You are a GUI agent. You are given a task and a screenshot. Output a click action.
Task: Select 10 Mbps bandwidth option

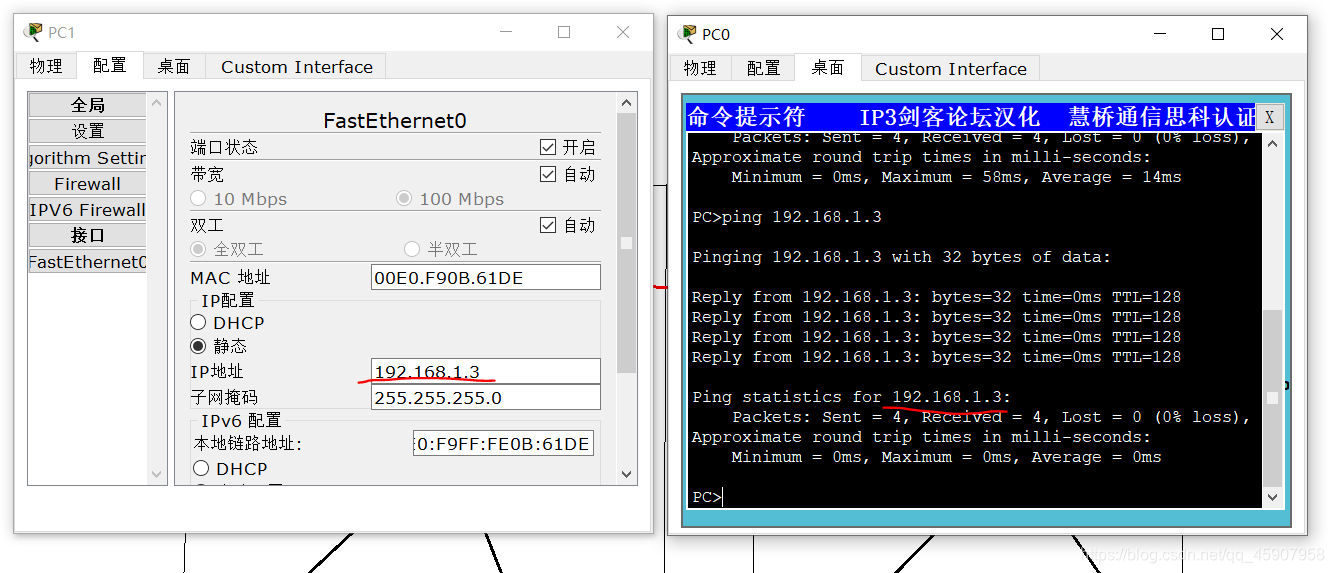coord(198,199)
